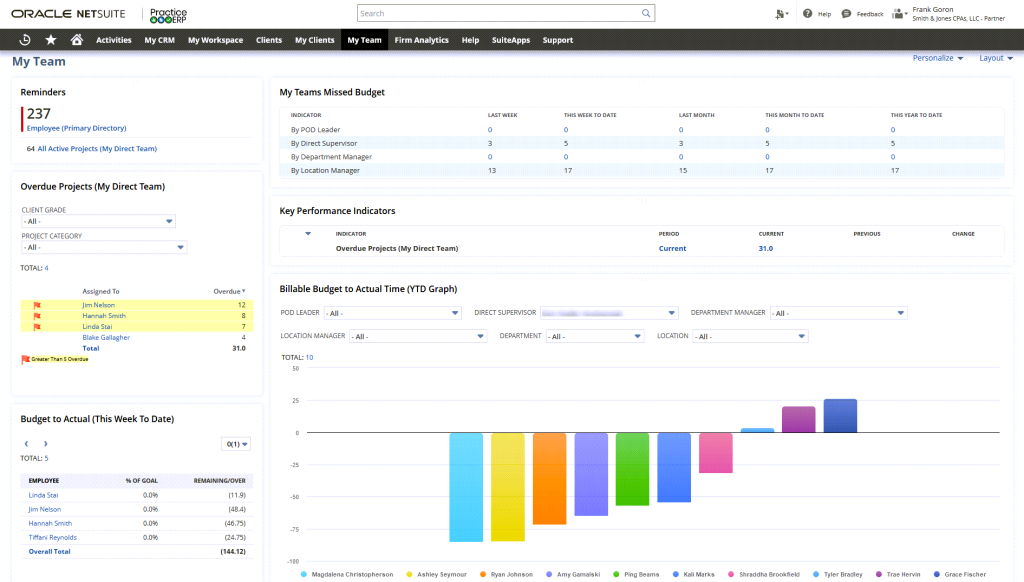
Task: Open the POD LEADER dropdown
Action: [x=395, y=312]
